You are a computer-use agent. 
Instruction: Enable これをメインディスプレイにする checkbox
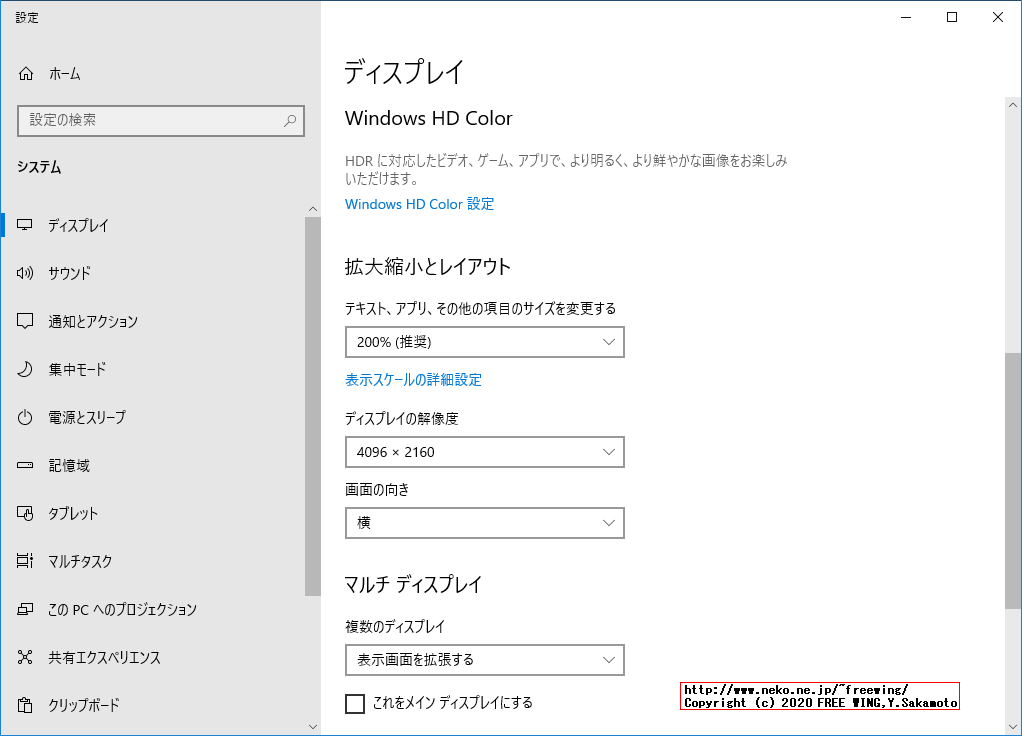pyautogui.click(x=355, y=703)
